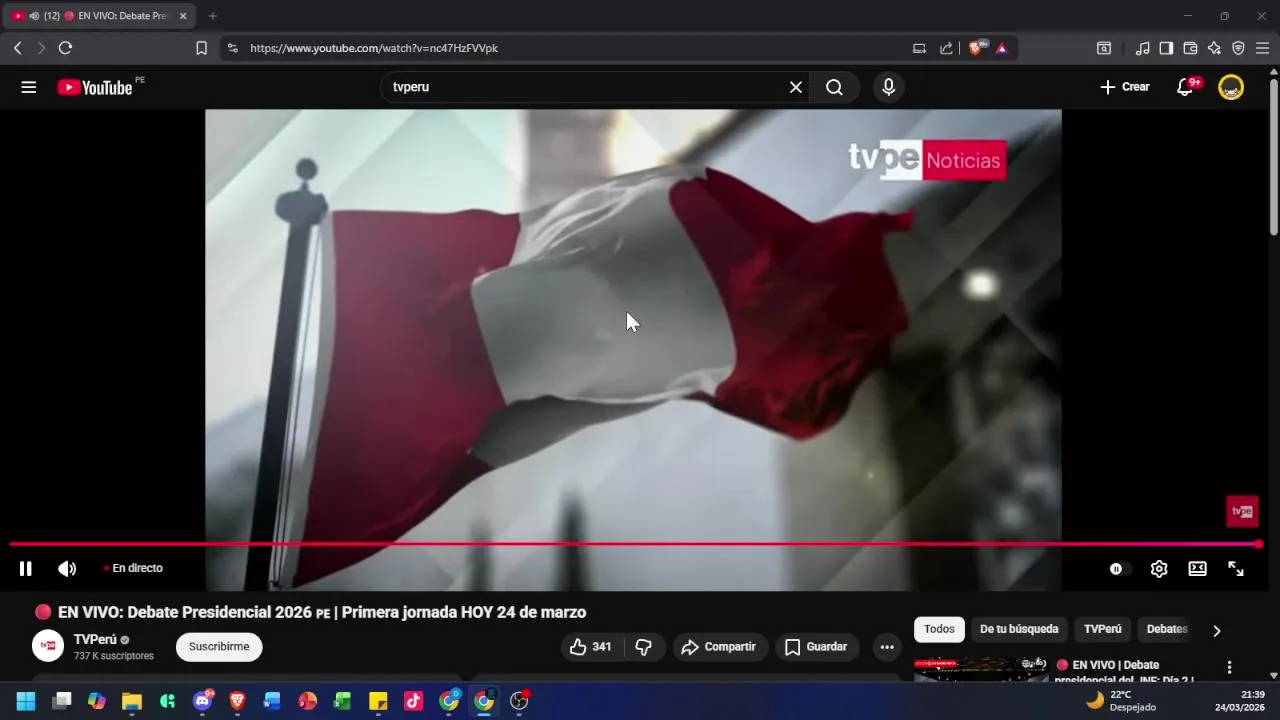Open the taskbar clock showing 21:39
This screenshot has width=1280, height=720.
(x=1240, y=701)
